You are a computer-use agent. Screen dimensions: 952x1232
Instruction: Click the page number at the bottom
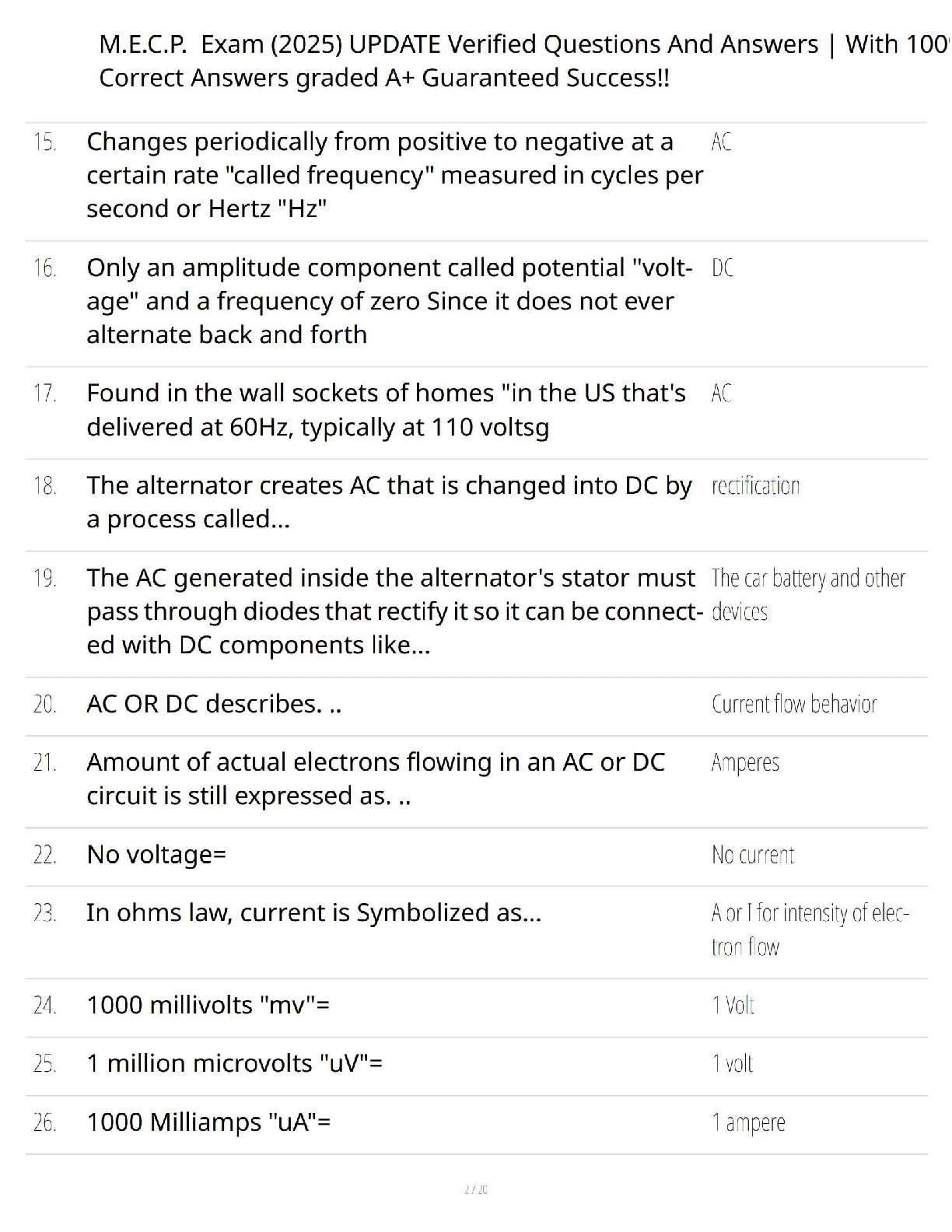pos(475,1189)
